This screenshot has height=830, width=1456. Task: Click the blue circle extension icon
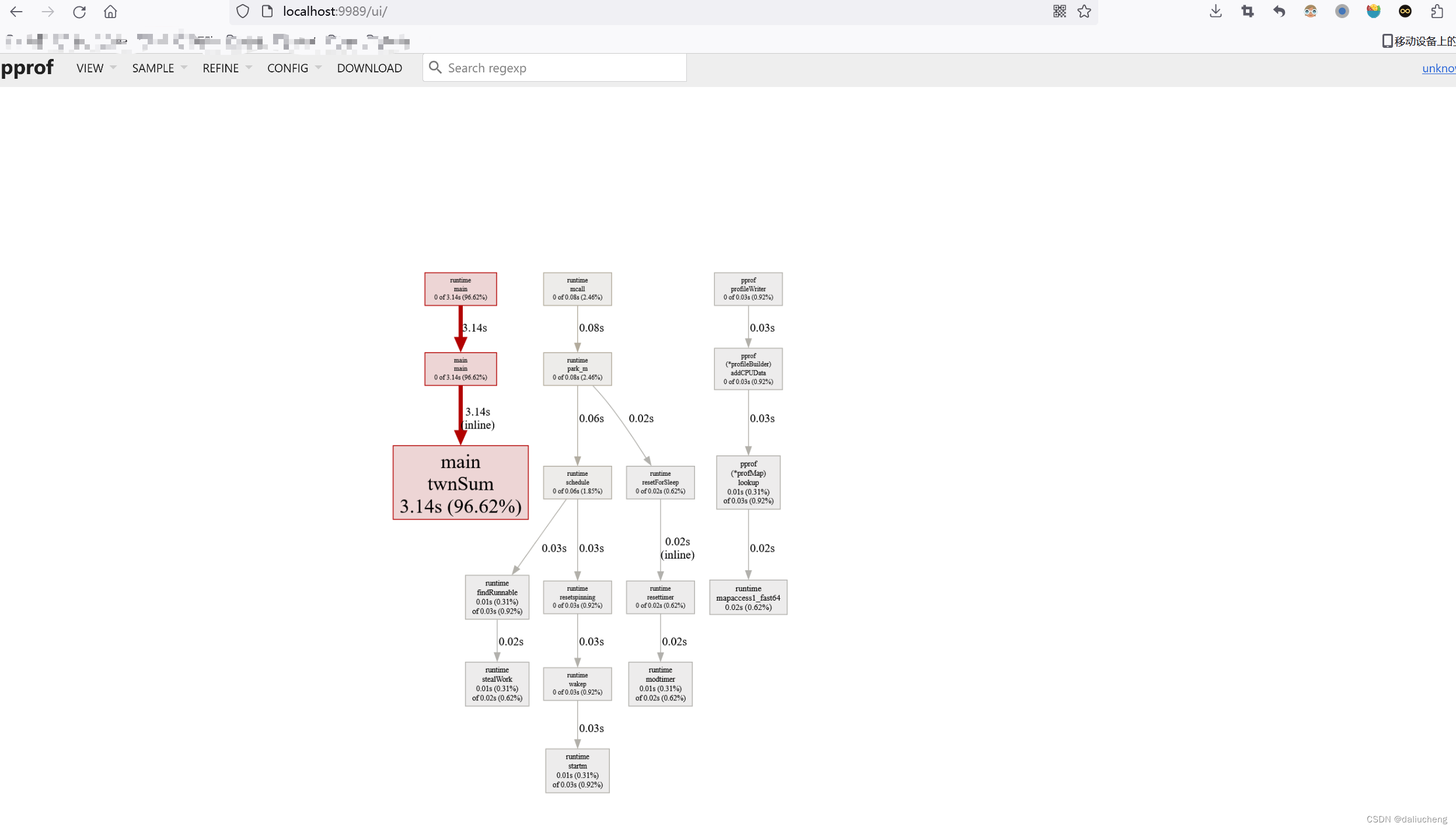point(1342,11)
